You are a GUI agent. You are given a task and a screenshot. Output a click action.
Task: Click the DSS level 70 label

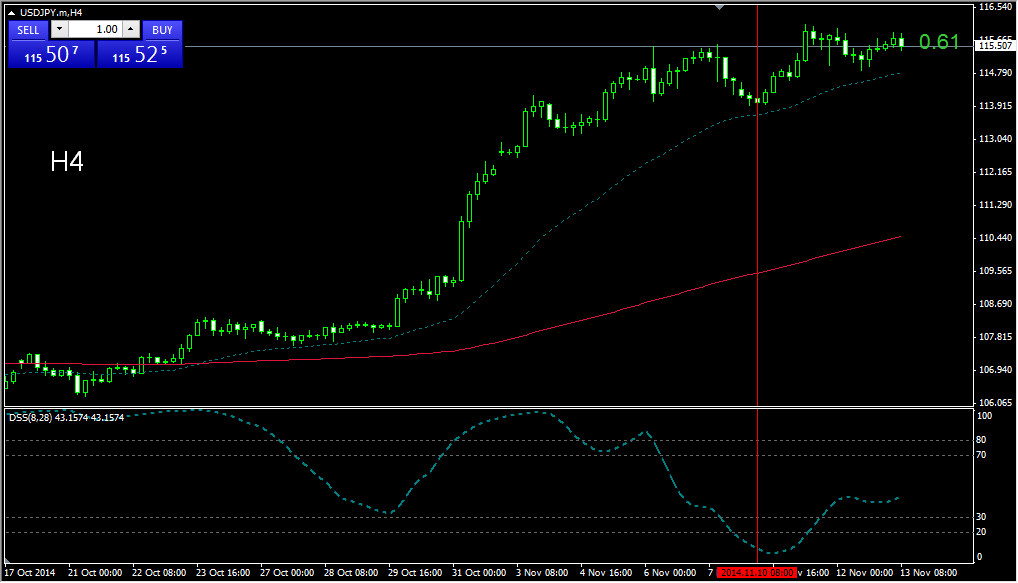pos(981,454)
